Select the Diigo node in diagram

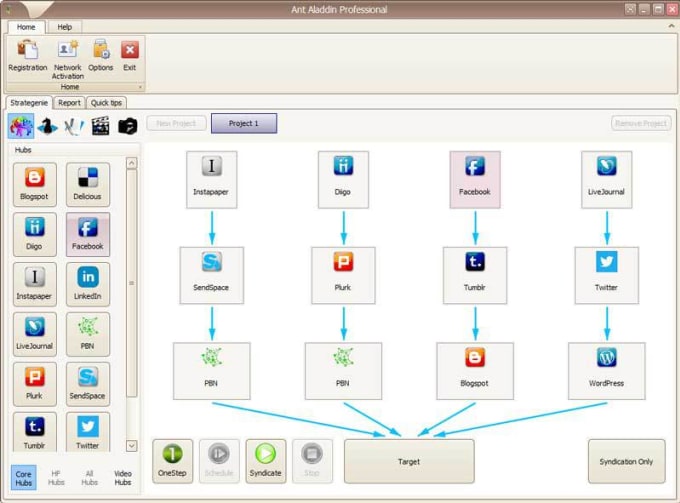pyautogui.click(x=343, y=180)
